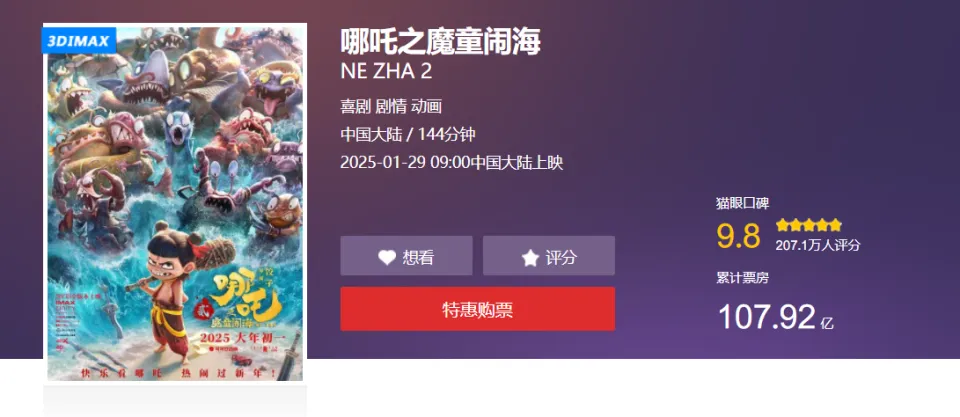Click the title 哪吒之魔童闹海
Viewport: 960px width, 417px height.
point(441,42)
